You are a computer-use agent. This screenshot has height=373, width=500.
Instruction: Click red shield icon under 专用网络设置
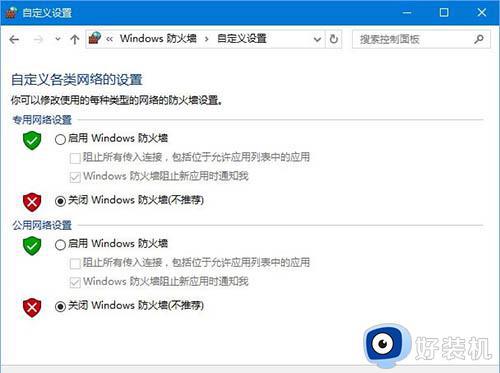pos(32,202)
